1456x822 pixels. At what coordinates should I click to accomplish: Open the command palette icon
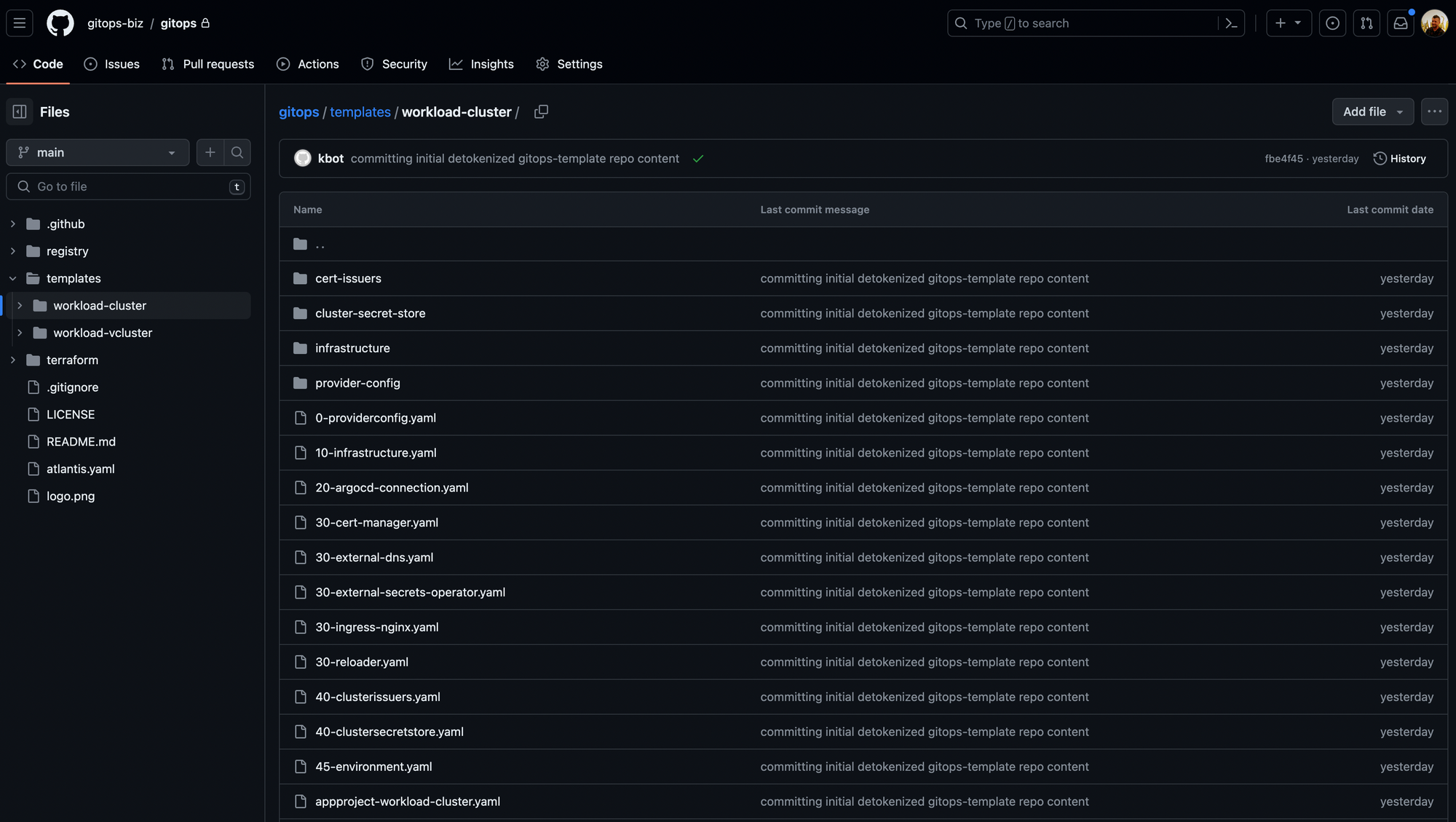pos(1231,23)
